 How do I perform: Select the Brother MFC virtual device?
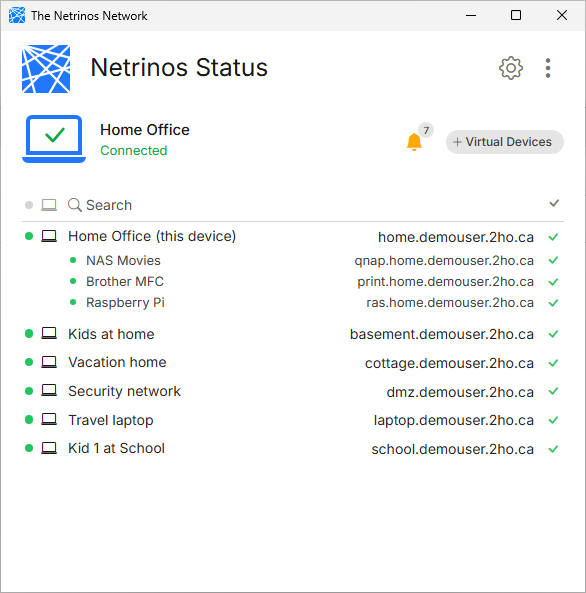(x=125, y=281)
